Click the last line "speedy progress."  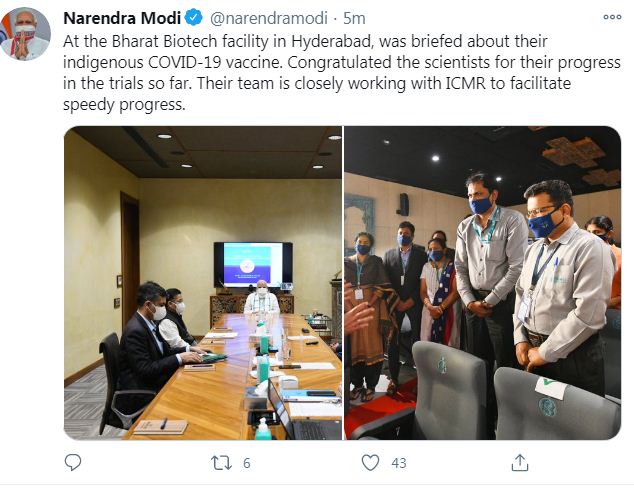click(x=124, y=105)
